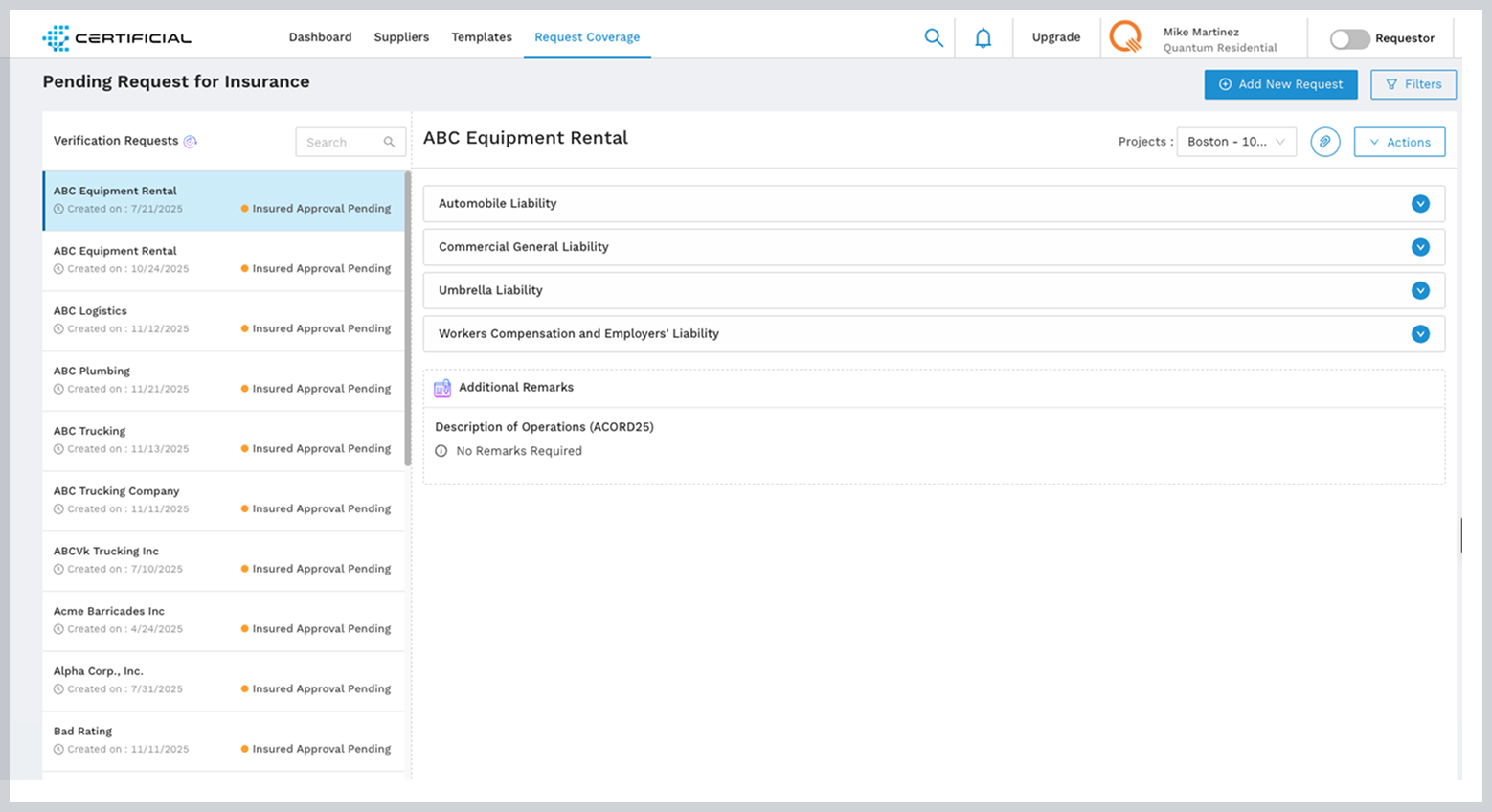This screenshot has width=1492, height=812.
Task: Click the Pending Request for Insurance heading
Action: [176, 81]
